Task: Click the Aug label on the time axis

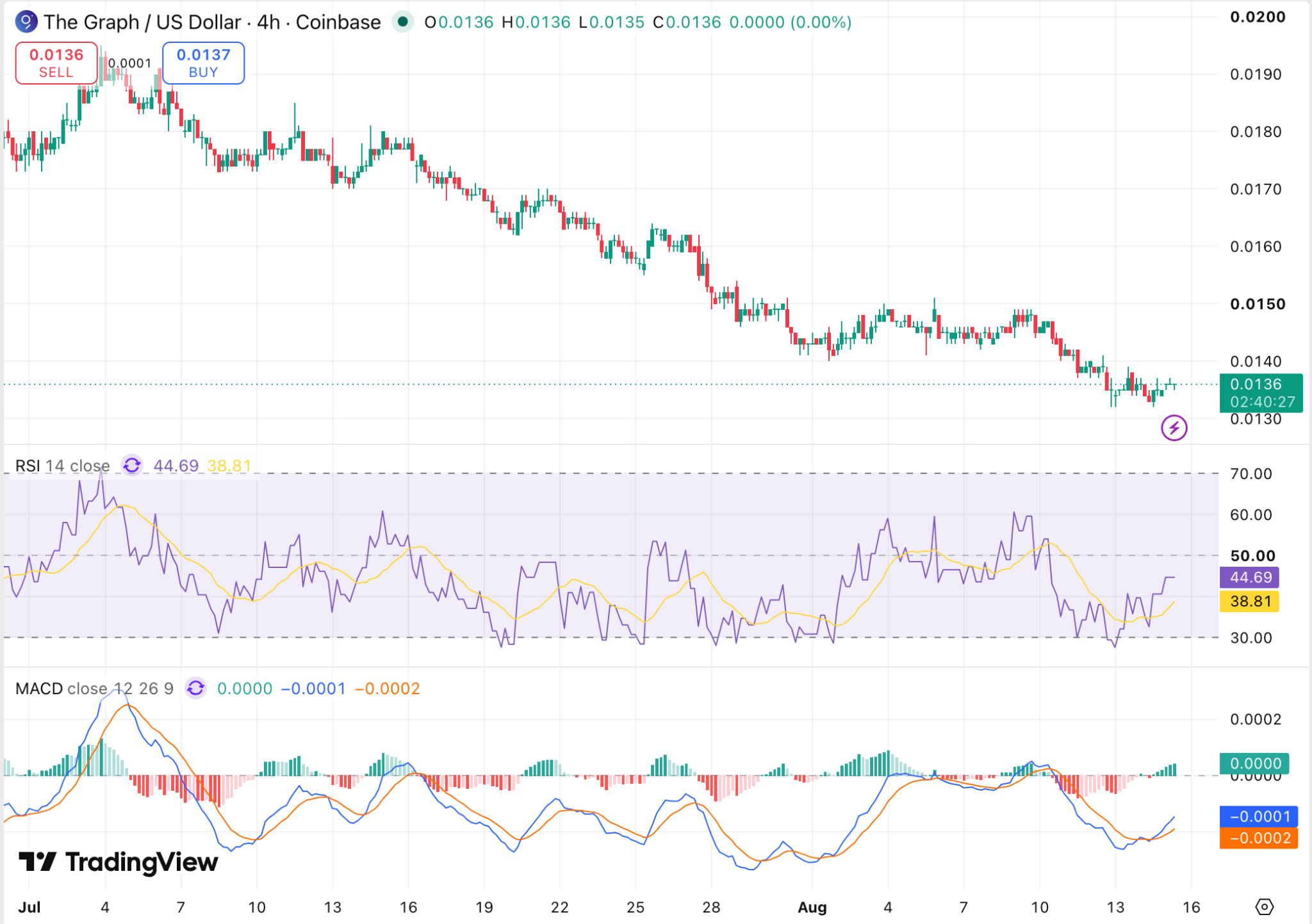Action: 812,907
